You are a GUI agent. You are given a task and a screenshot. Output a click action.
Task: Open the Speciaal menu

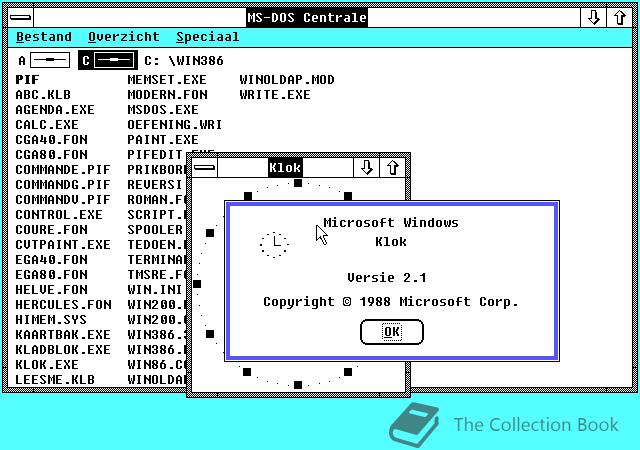click(207, 37)
